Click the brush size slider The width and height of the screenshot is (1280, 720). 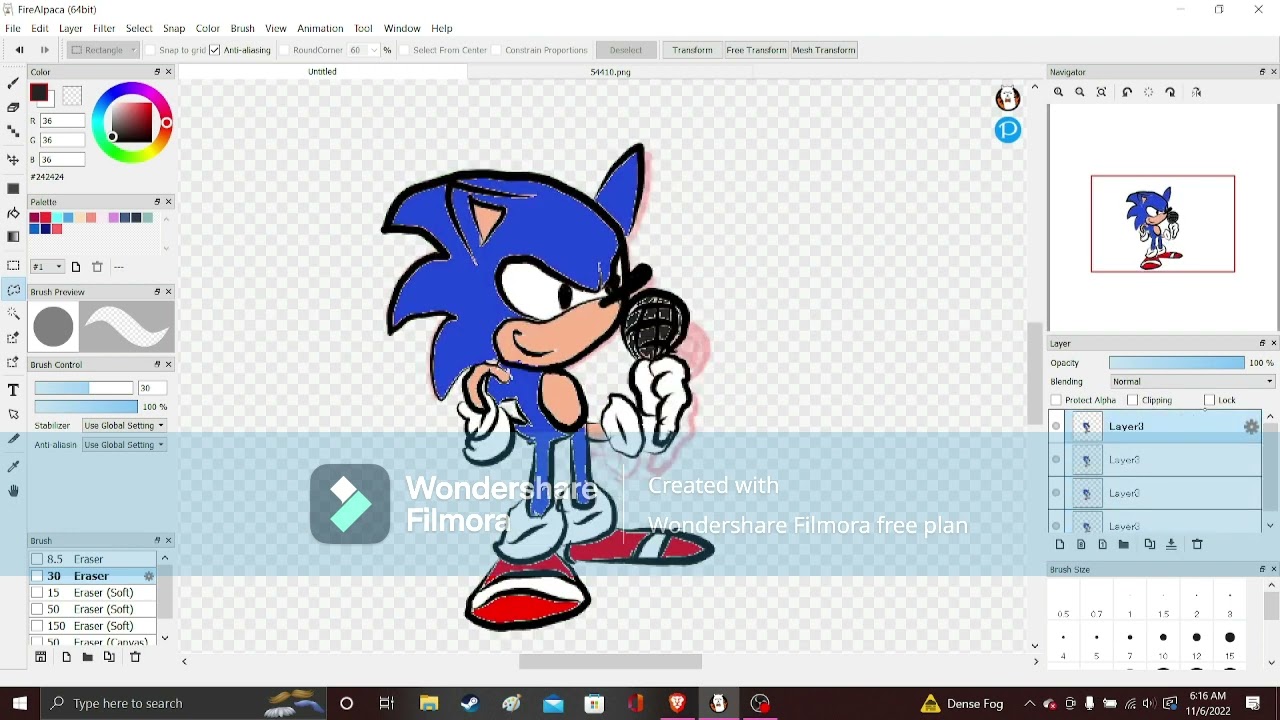(84, 388)
